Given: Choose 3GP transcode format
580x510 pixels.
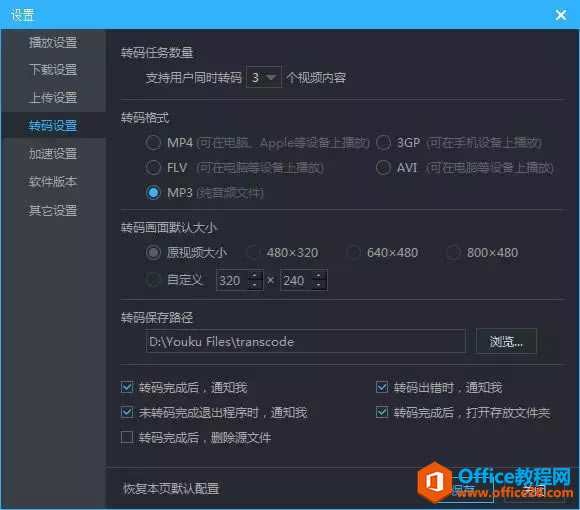Looking at the screenshot, I should click(x=384, y=143).
